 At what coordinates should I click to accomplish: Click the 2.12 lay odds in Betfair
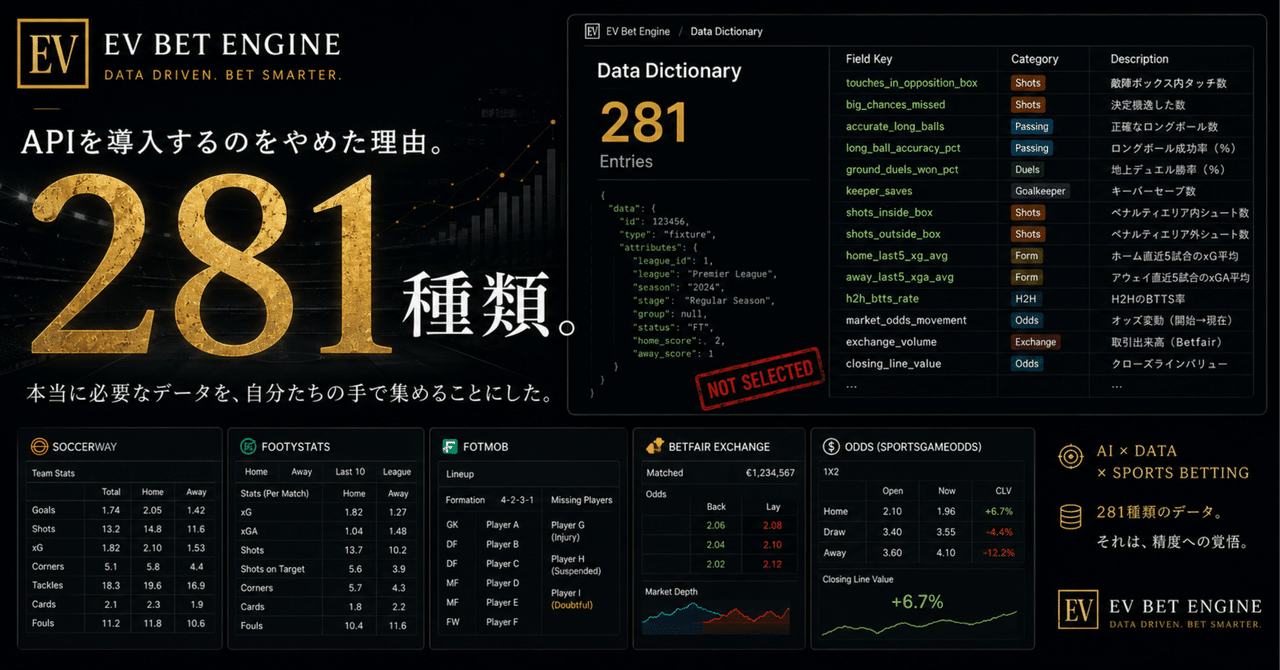772,563
